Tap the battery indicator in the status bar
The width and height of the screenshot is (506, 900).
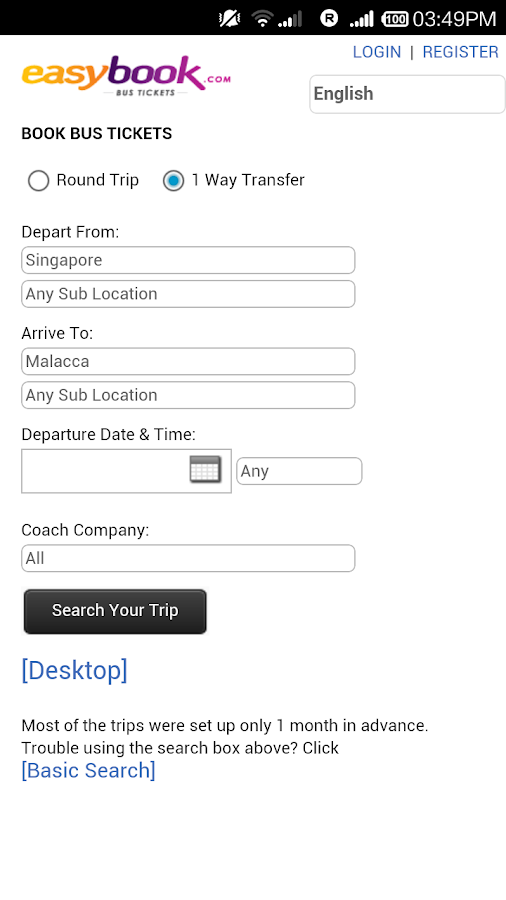click(395, 18)
